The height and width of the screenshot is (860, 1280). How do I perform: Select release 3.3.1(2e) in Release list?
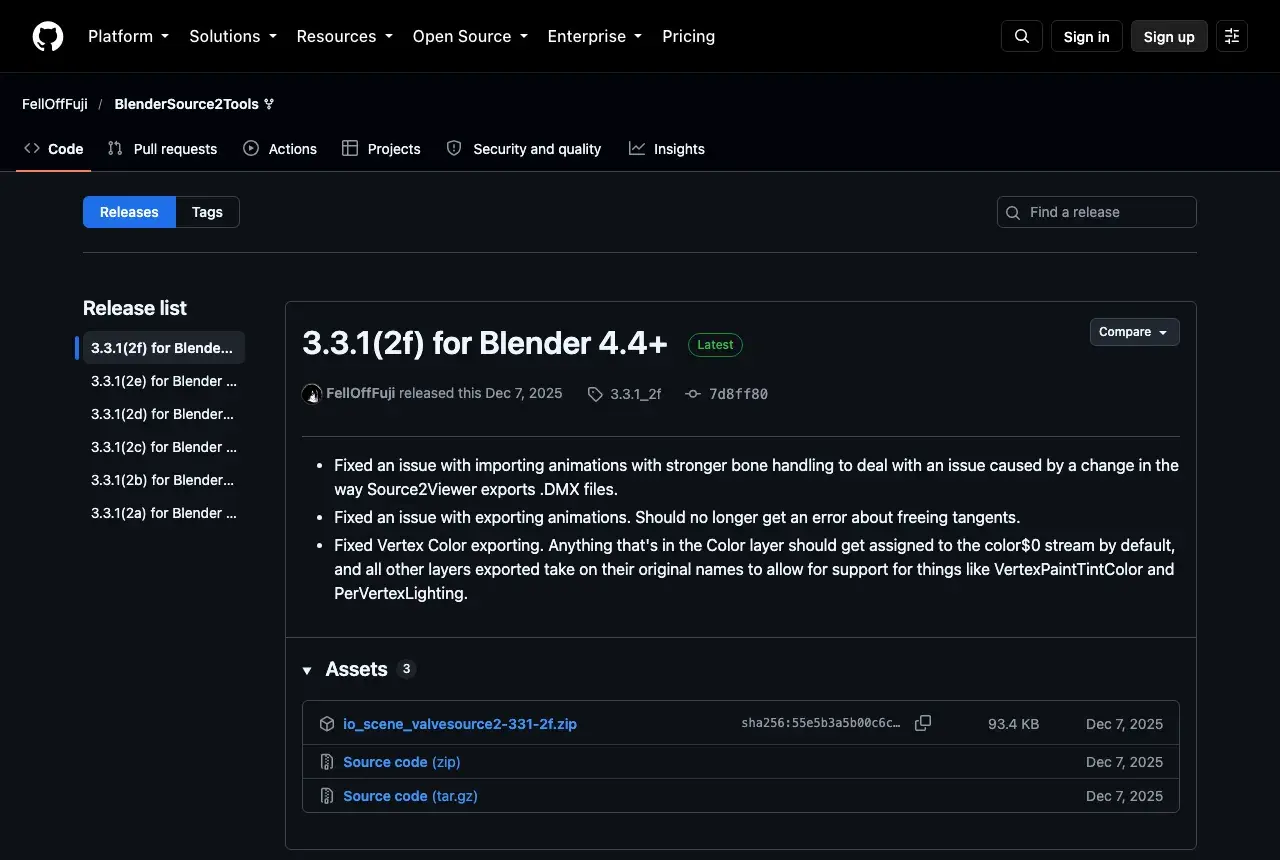[x=164, y=381]
